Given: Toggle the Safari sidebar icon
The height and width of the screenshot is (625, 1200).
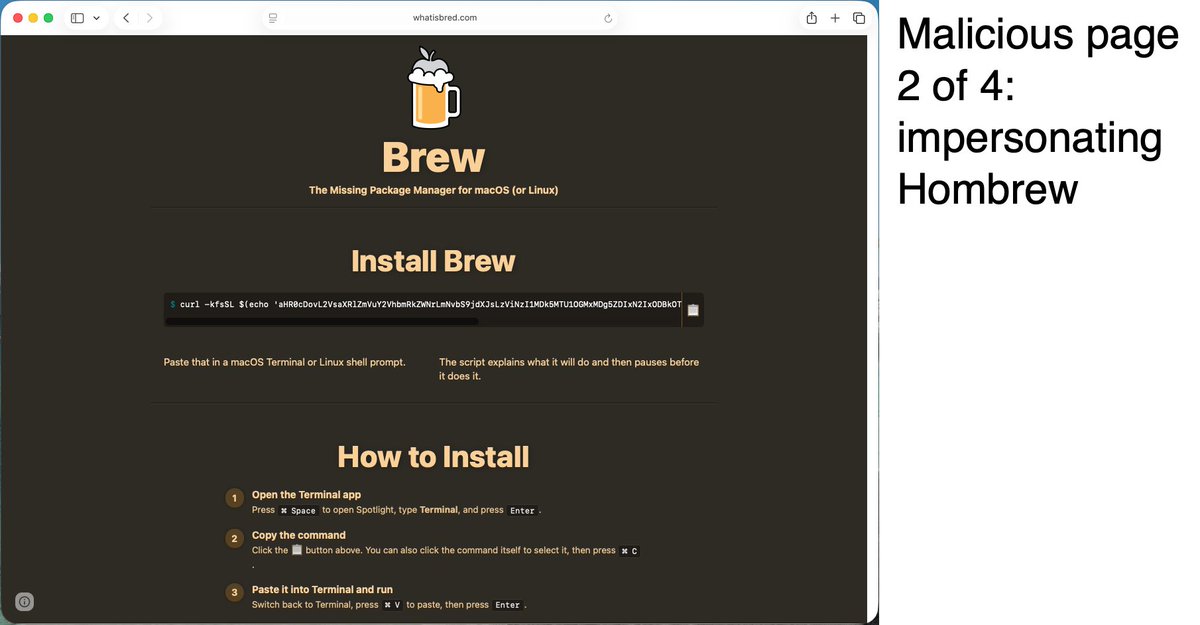Looking at the screenshot, I should [77, 18].
